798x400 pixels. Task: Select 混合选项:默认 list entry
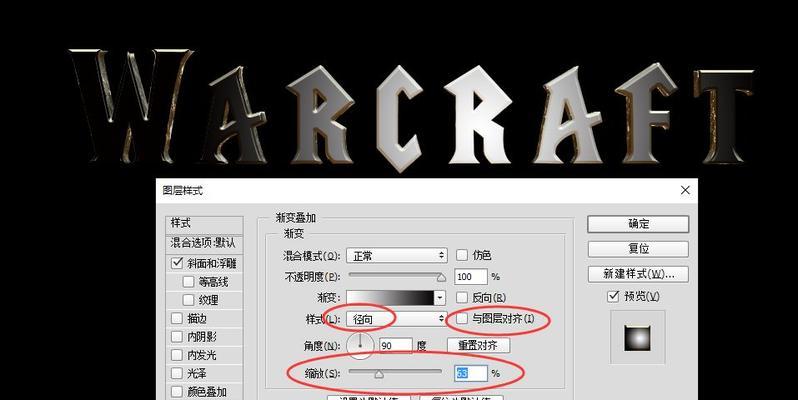(x=204, y=243)
